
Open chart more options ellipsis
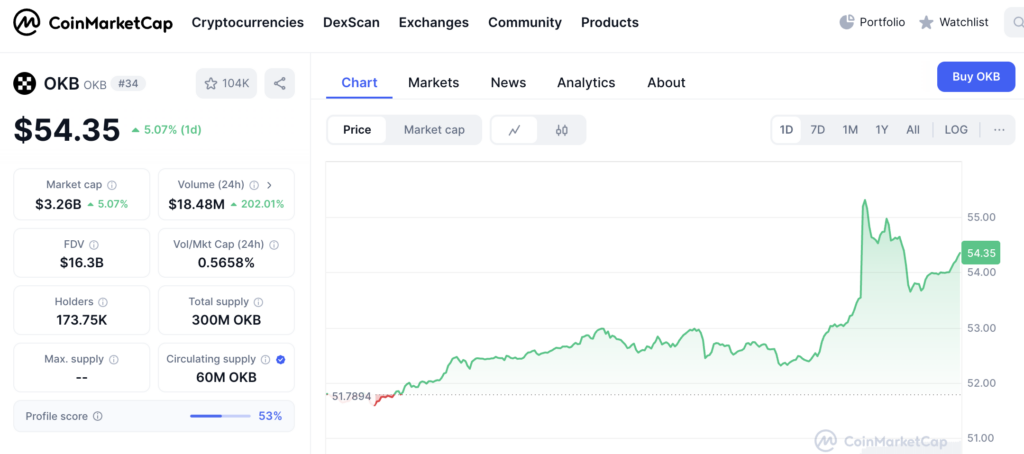[999, 129]
